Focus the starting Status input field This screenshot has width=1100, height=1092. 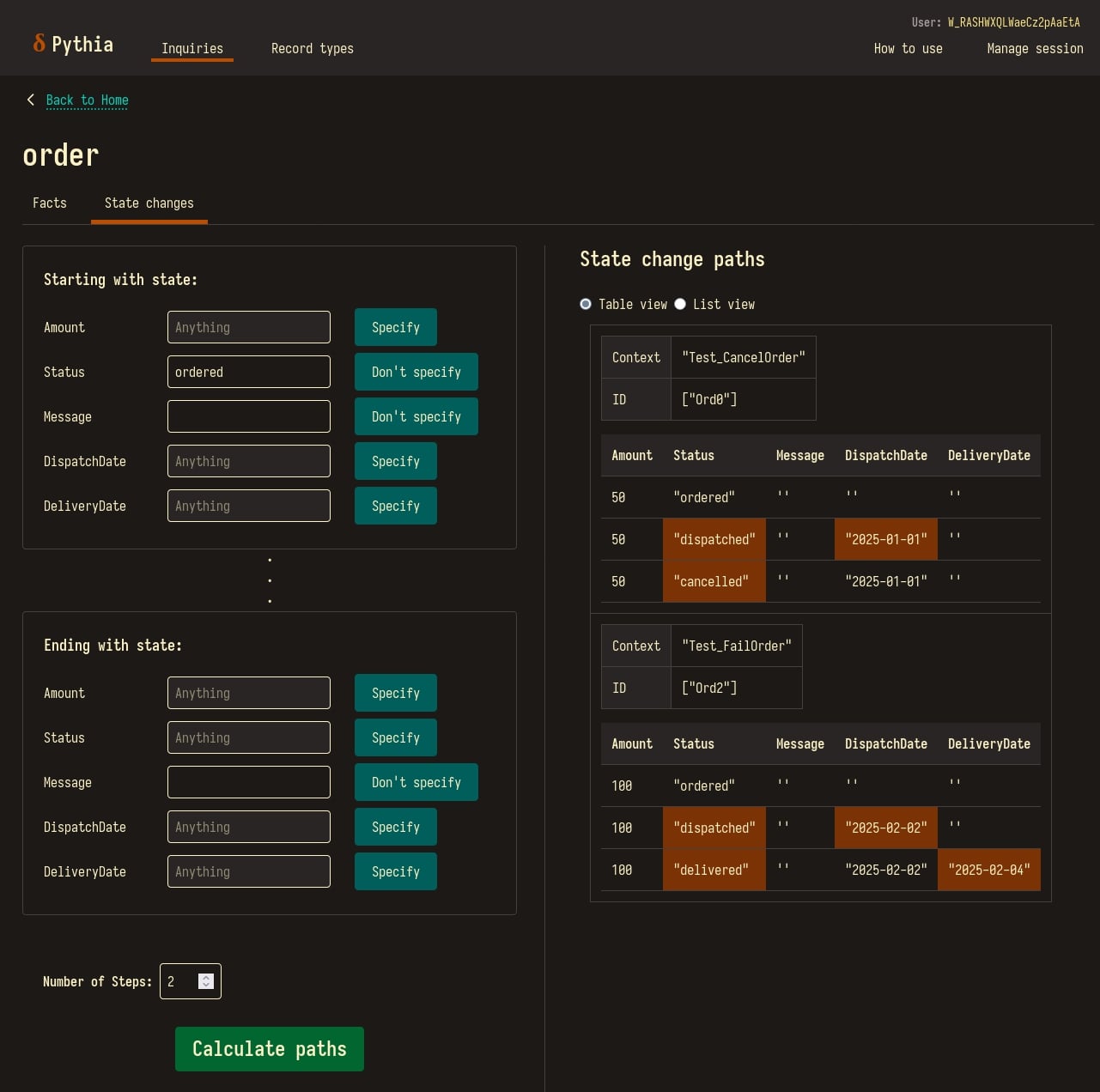click(249, 372)
